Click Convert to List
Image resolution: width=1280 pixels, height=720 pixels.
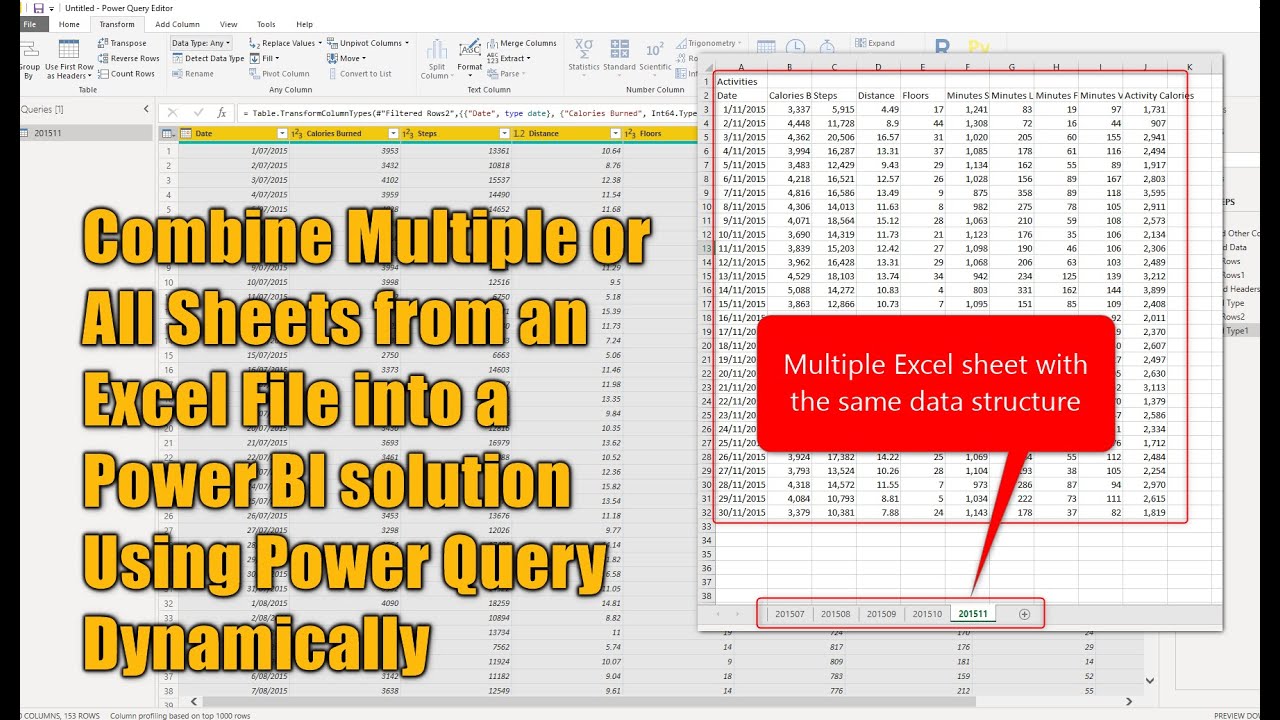click(x=359, y=73)
